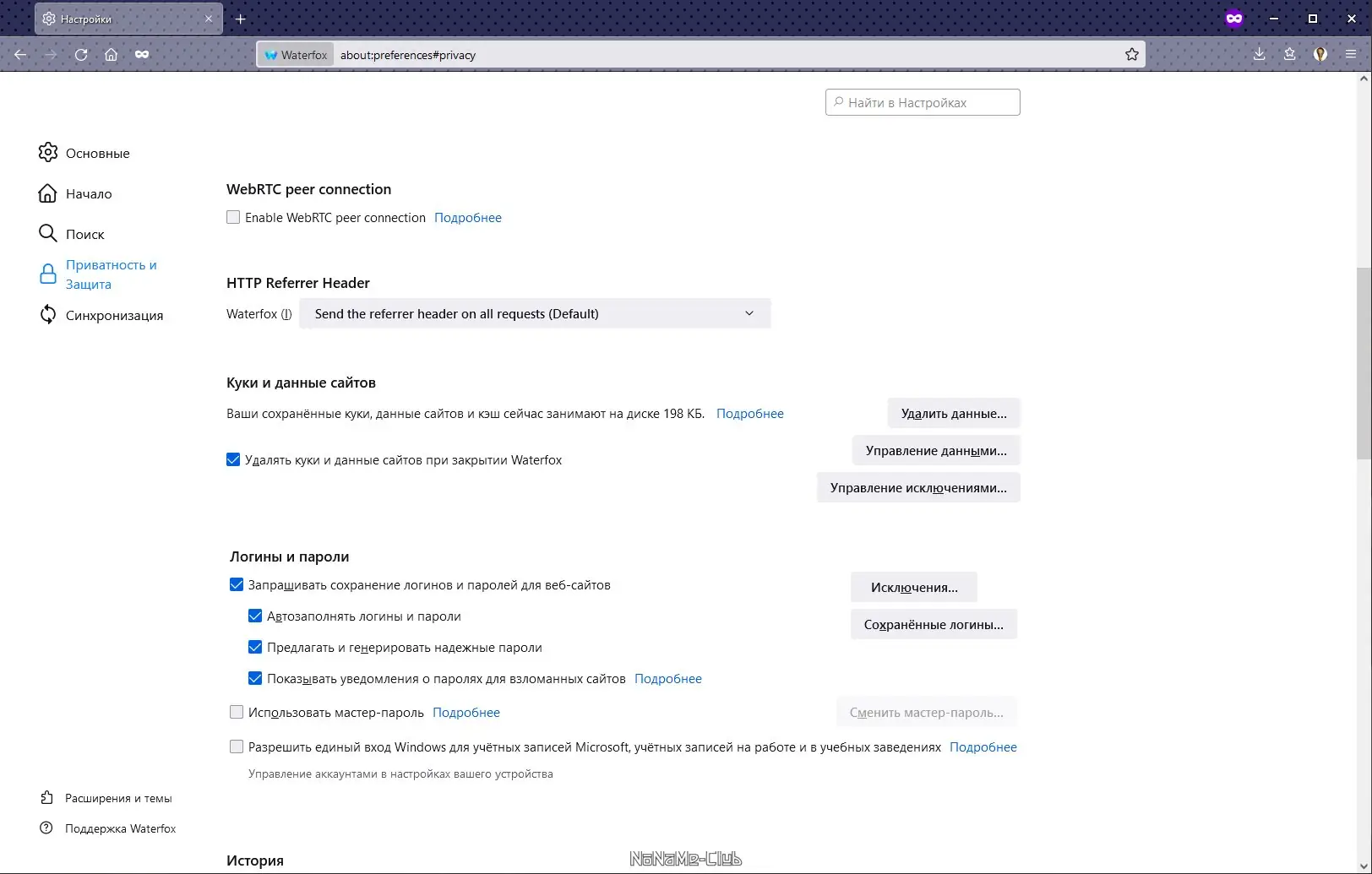This screenshot has height=874, width=1372.
Task: Open Подробнее link about breached site passwords
Action: [668, 679]
